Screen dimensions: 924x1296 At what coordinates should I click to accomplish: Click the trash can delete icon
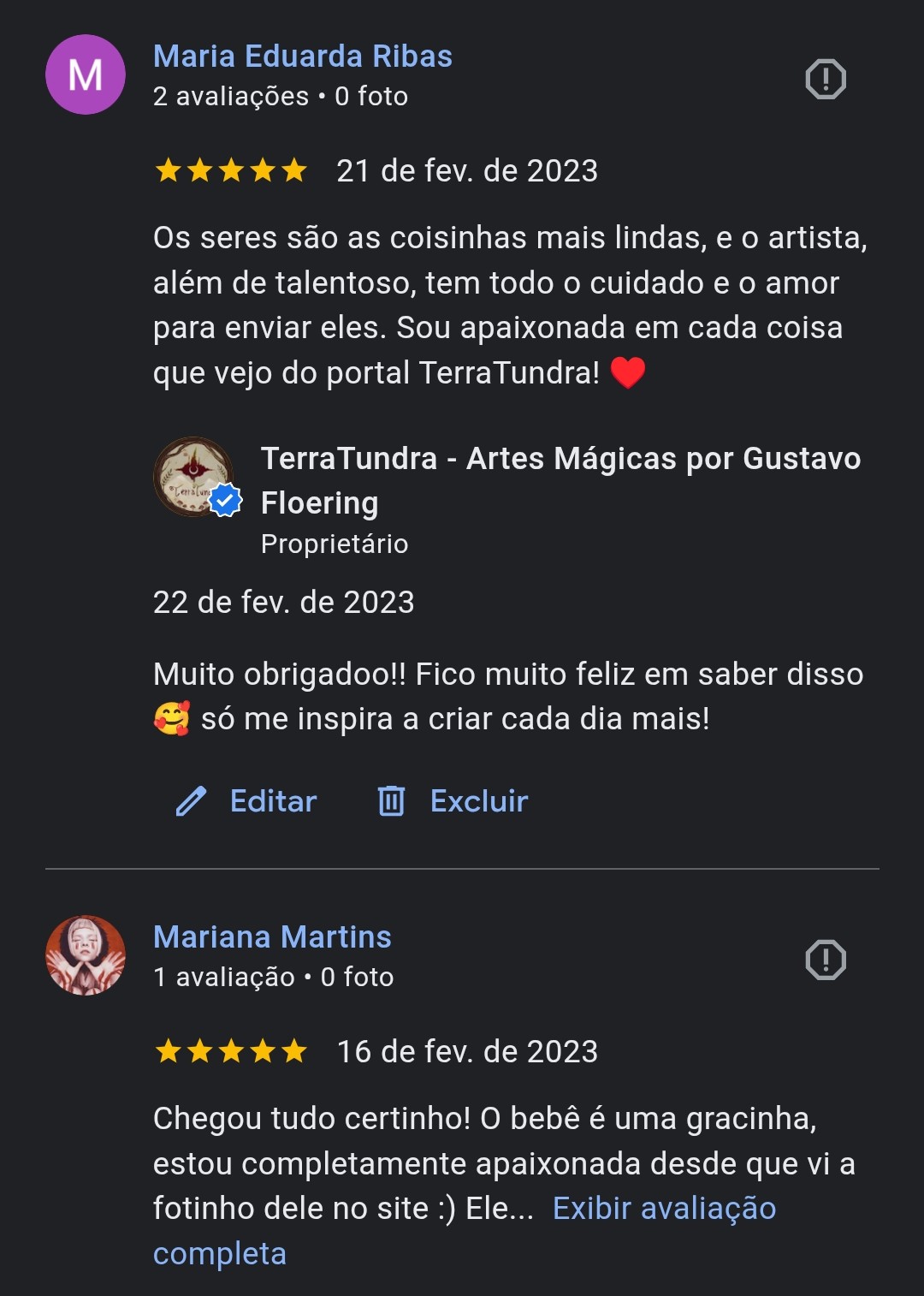click(391, 801)
